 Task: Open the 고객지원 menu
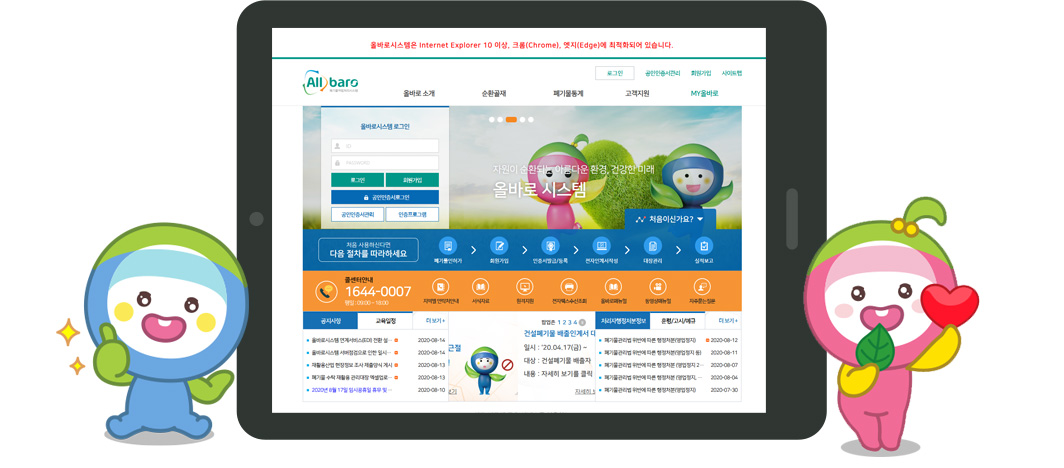pos(637,94)
